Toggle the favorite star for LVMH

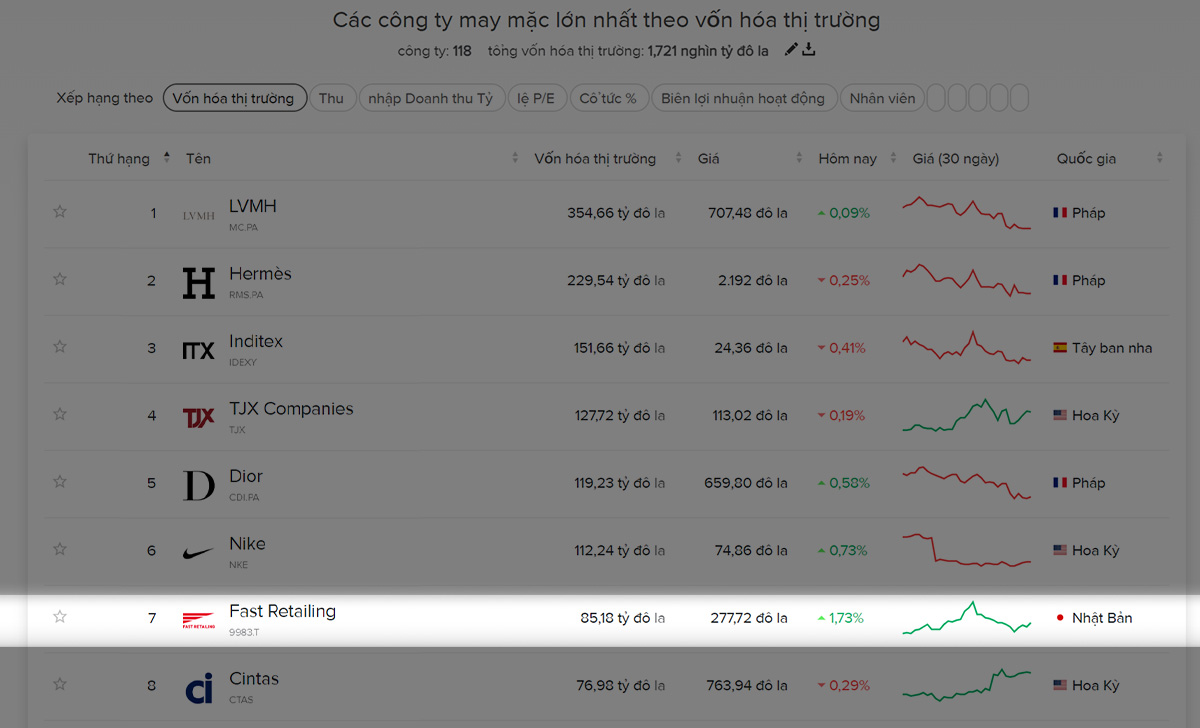tap(60, 212)
